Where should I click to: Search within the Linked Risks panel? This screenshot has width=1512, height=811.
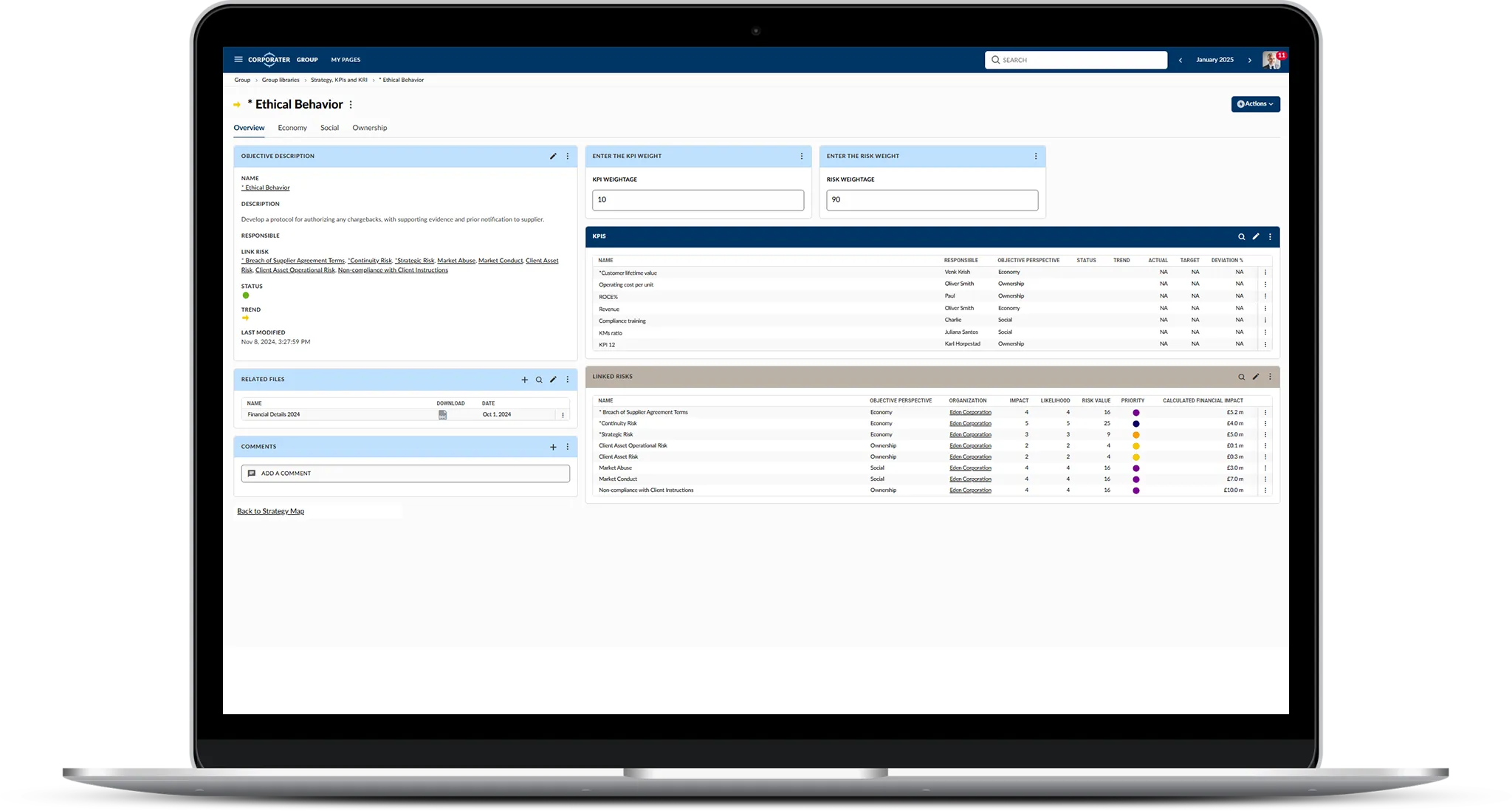click(x=1241, y=377)
